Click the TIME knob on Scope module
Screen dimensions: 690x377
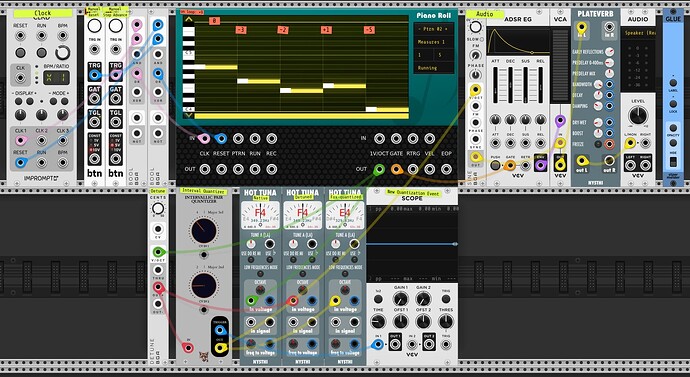point(378,322)
